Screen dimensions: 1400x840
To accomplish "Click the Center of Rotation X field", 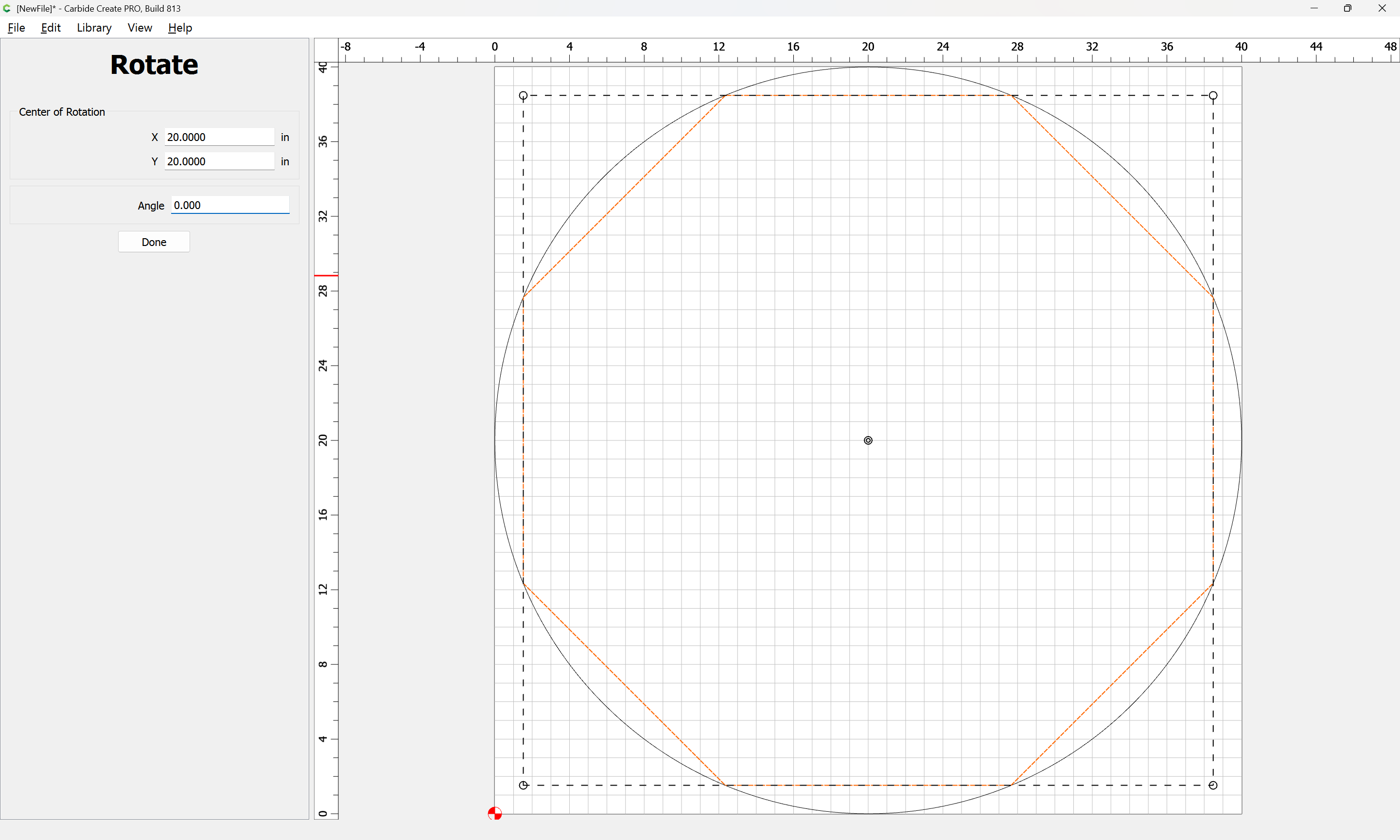I will 220,137.
